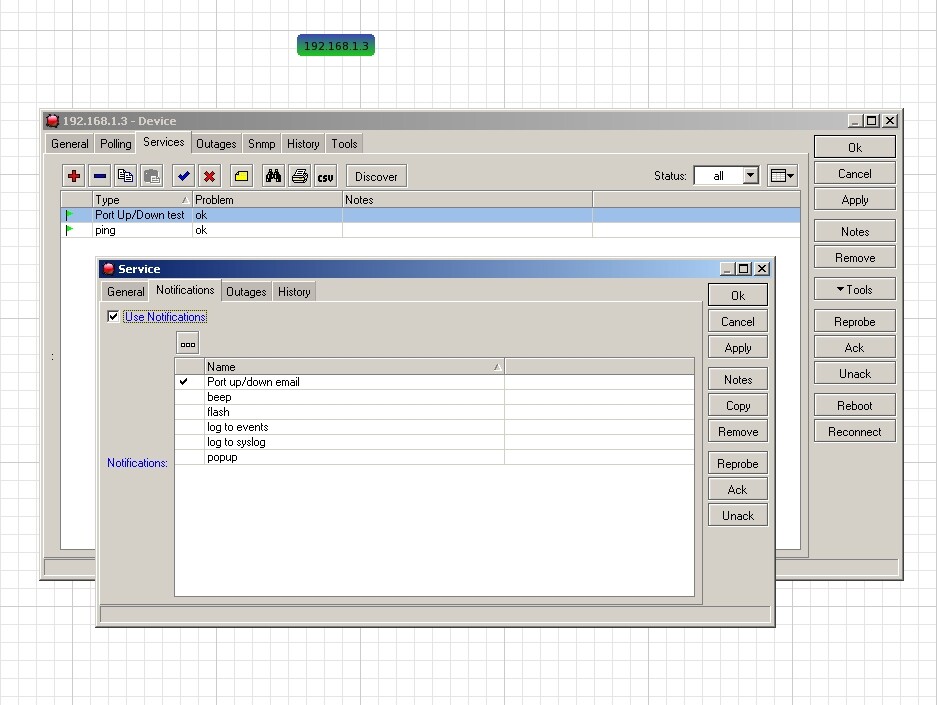This screenshot has width=937, height=705.
Task: Click the Notes column header
Action: coord(467,200)
